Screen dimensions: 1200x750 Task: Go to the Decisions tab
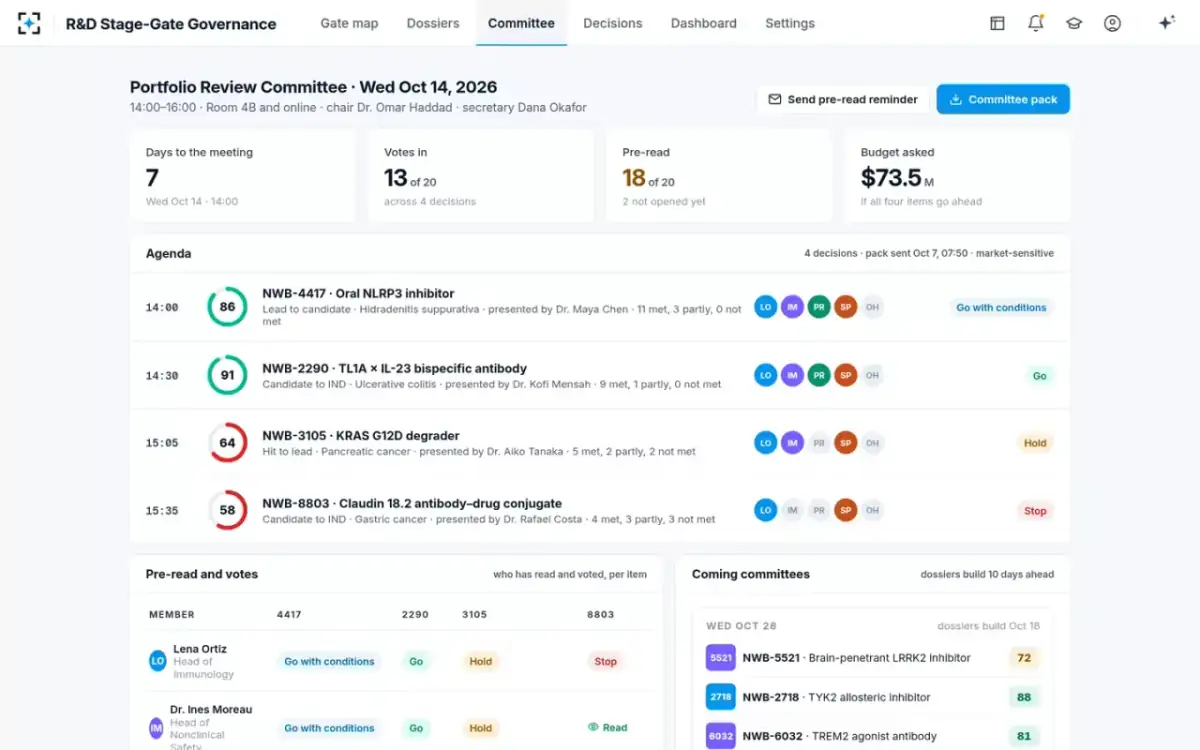click(613, 23)
